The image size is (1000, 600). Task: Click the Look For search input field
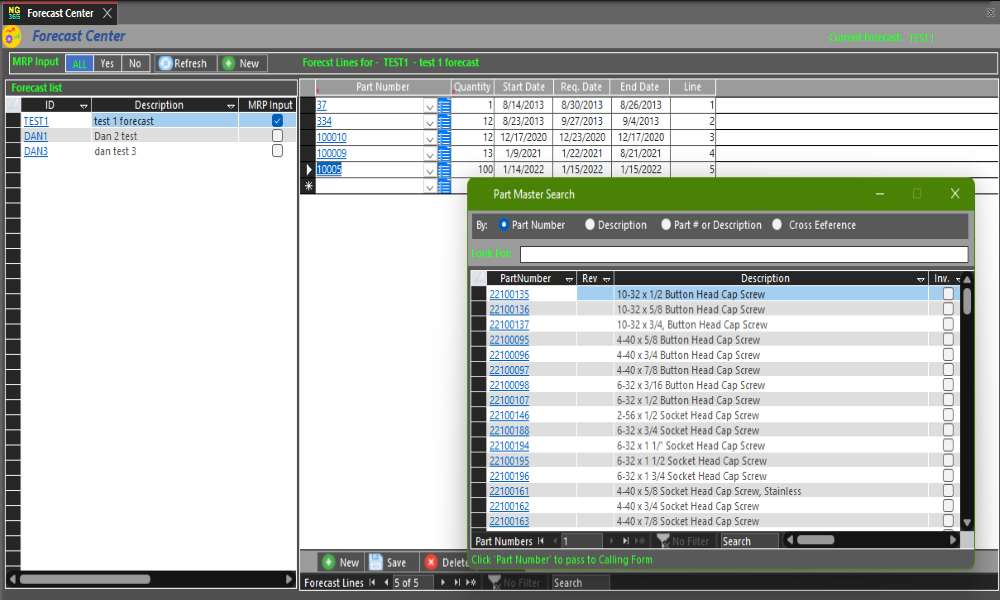[743, 254]
